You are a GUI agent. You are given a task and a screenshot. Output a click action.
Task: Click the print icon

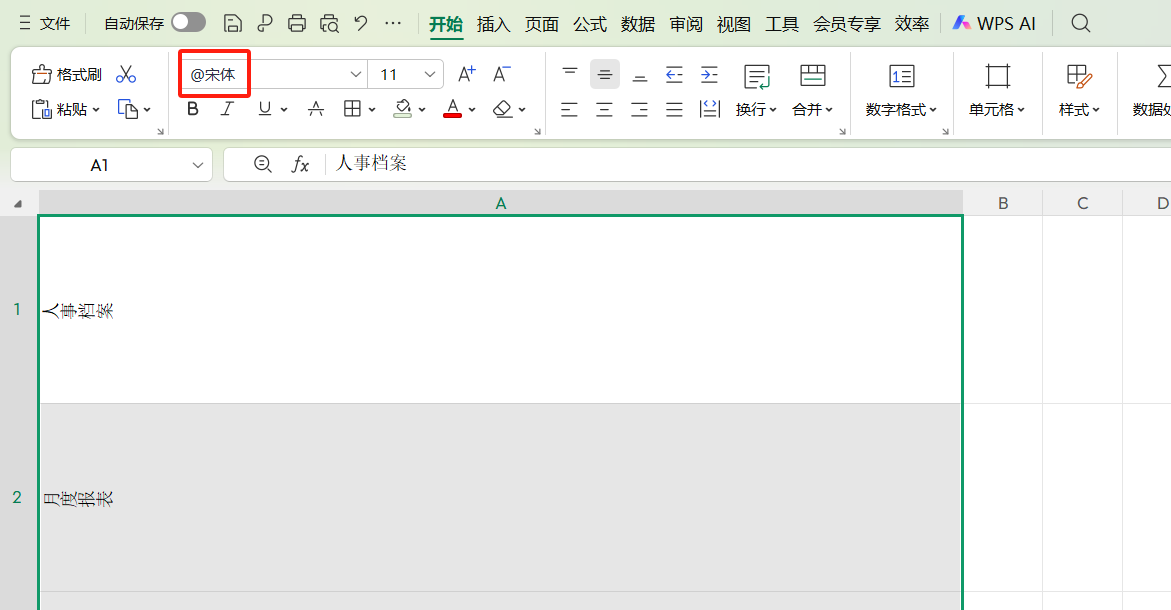click(297, 23)
